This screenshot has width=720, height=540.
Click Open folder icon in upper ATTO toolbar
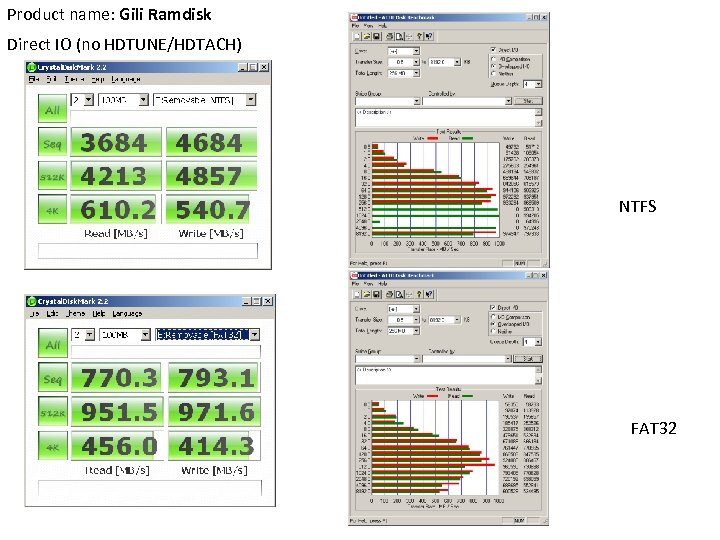367,36
